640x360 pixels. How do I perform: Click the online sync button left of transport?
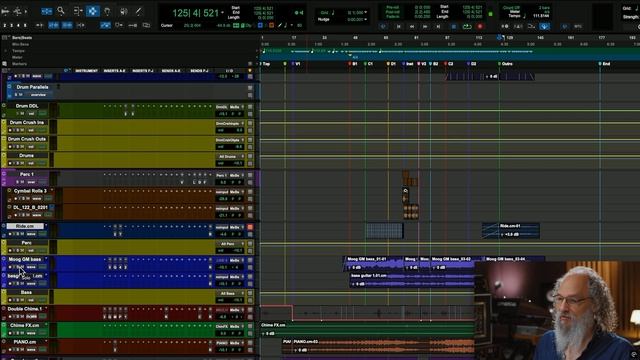(x=382, y=27)
